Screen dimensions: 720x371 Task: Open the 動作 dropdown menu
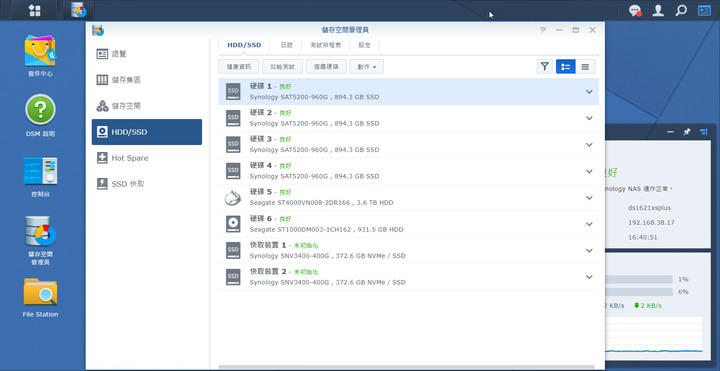point(366,67)
